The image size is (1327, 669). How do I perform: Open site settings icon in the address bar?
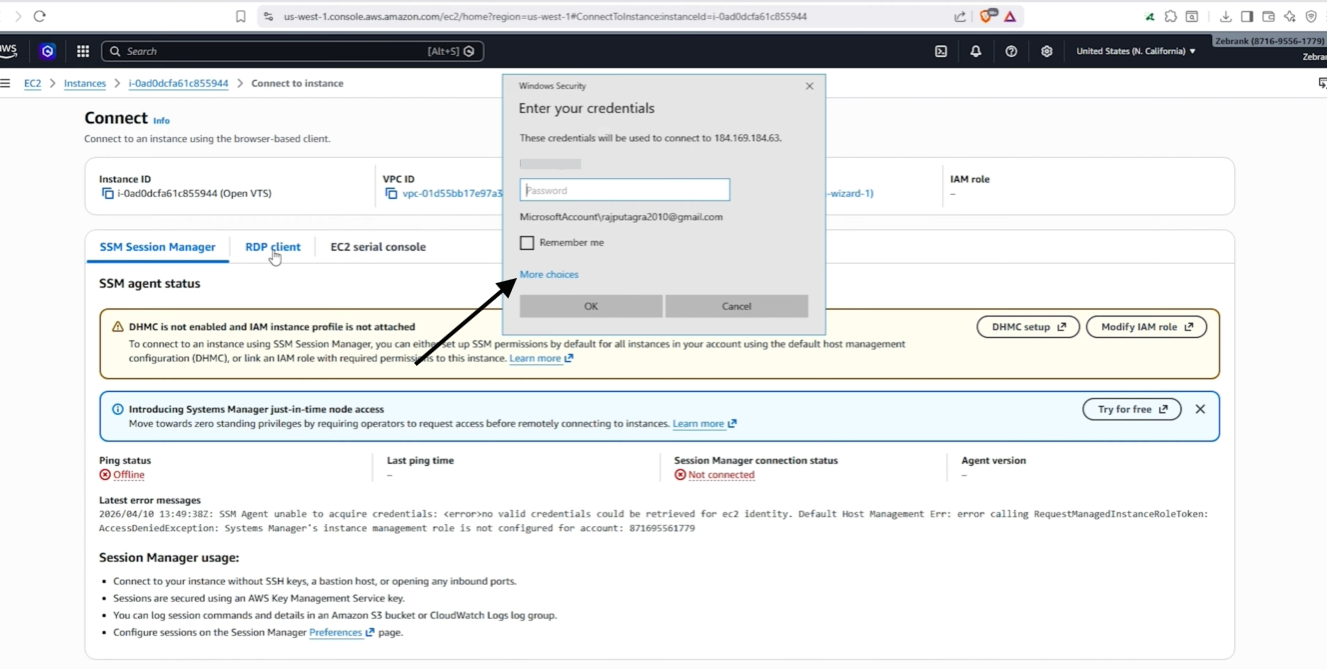(x=268, y=16)
